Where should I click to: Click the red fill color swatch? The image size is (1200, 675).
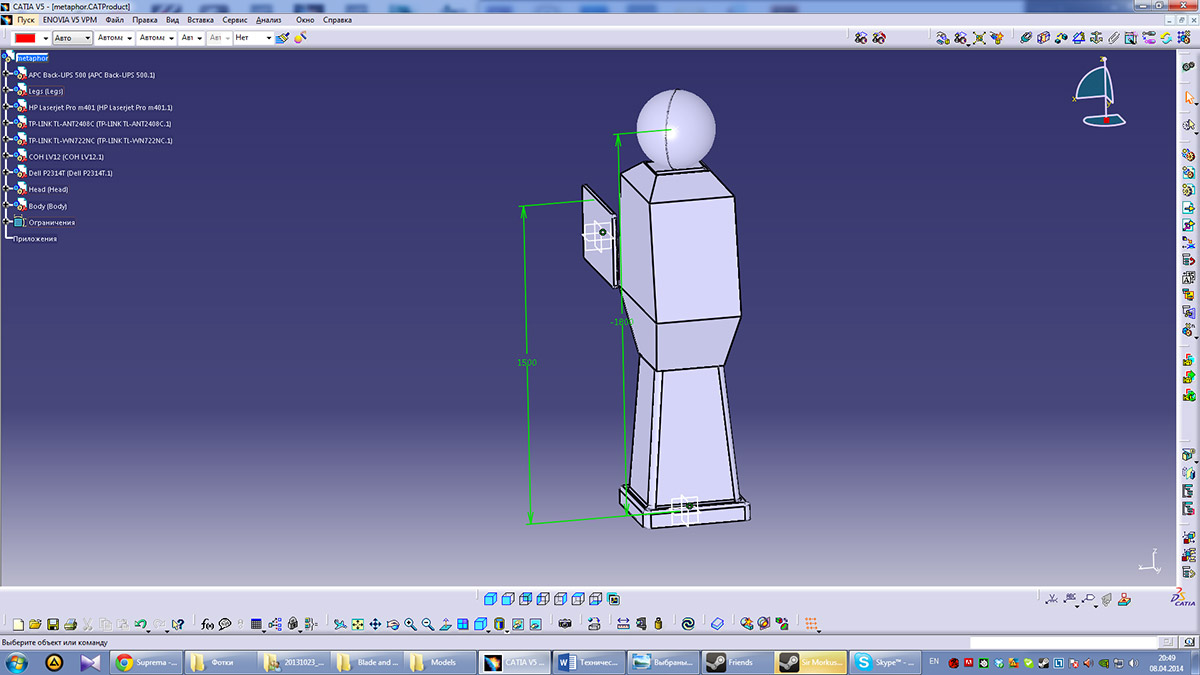click(x=25, y=38)
